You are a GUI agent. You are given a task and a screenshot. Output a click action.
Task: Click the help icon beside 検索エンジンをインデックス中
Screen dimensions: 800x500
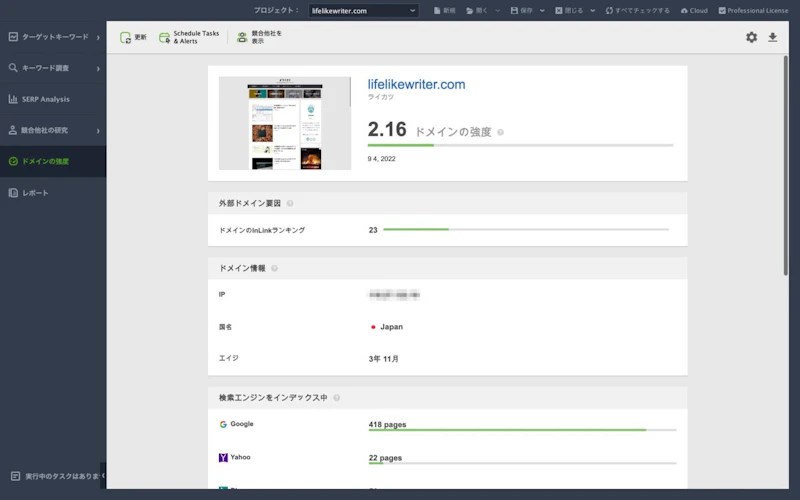337,398
